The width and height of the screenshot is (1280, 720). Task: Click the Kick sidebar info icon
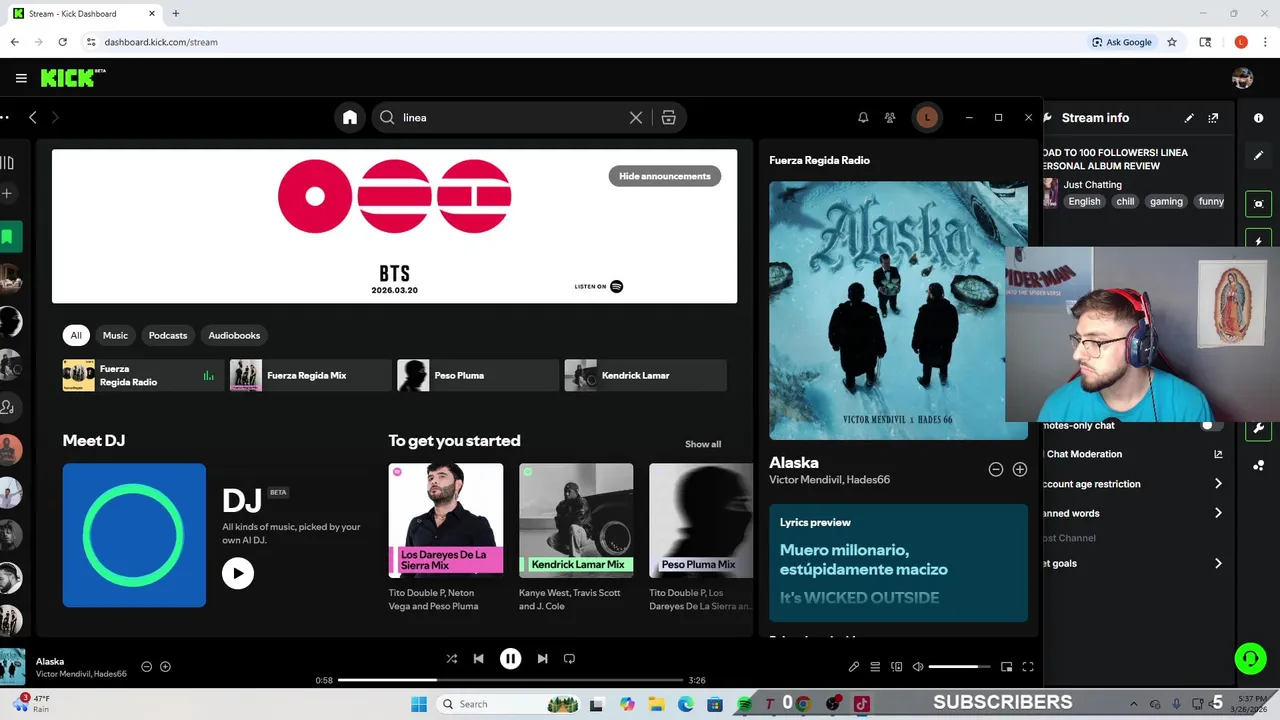1258,118
